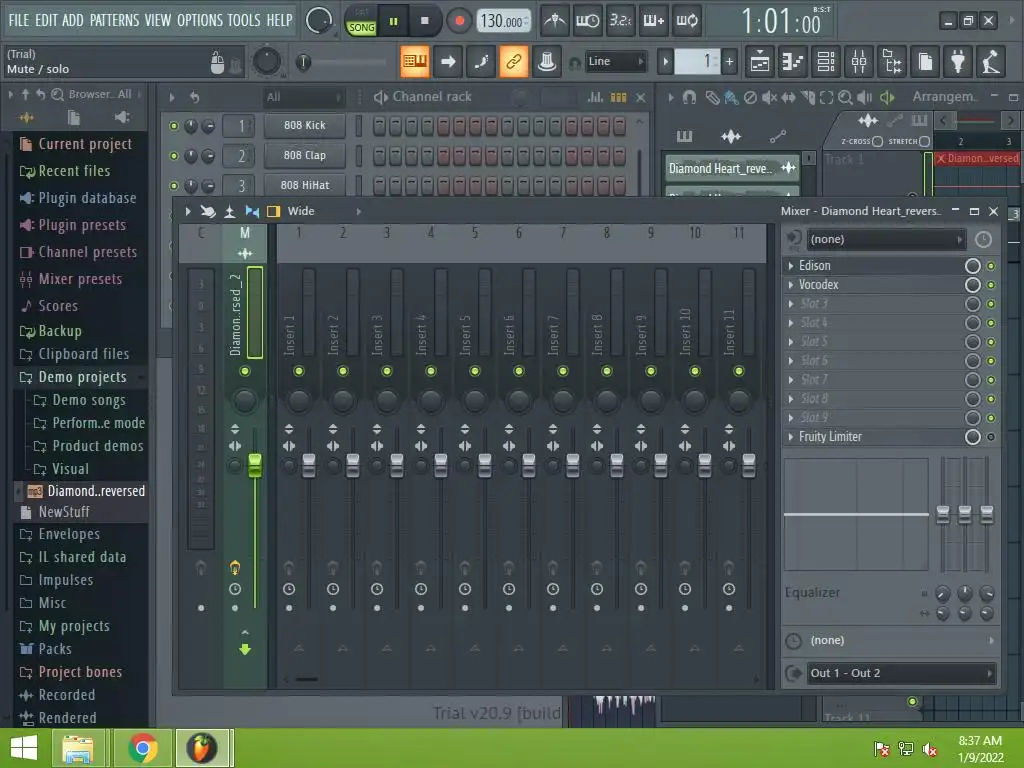
Task: Open Google Chrome from the taskbar
Action: coord(142,748)
